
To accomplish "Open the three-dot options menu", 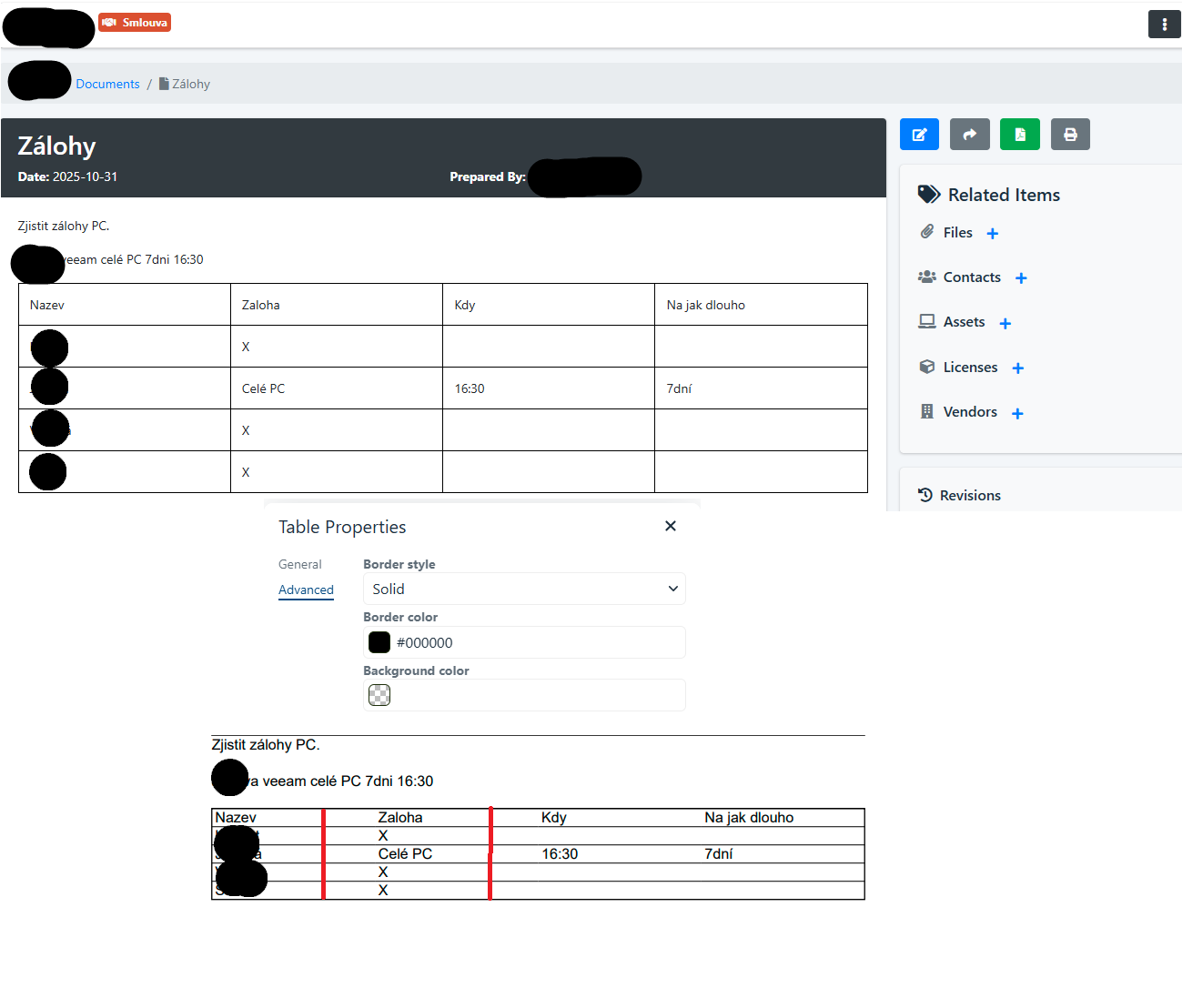I will pos(1164,25).
